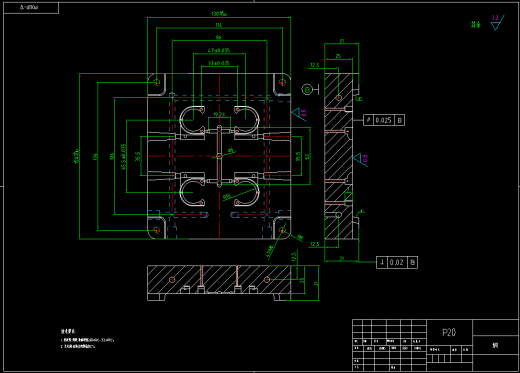The height and width of the screenshot is (373, 520).
Task: Select the 116 horizontal dimension text
Action: pos(219,25)
